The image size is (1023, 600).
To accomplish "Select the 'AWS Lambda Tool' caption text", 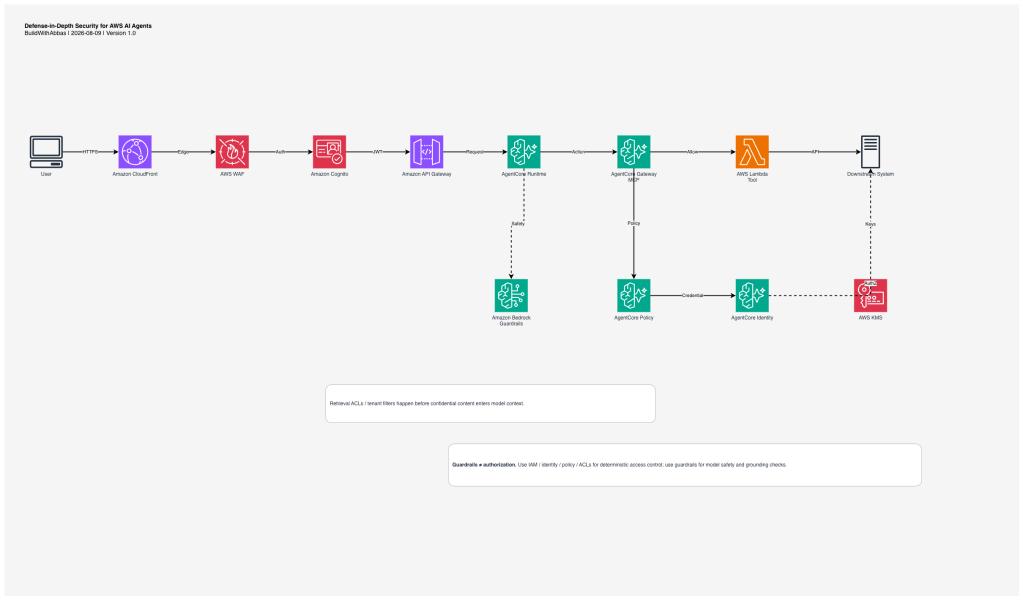I will pos(752,177).
